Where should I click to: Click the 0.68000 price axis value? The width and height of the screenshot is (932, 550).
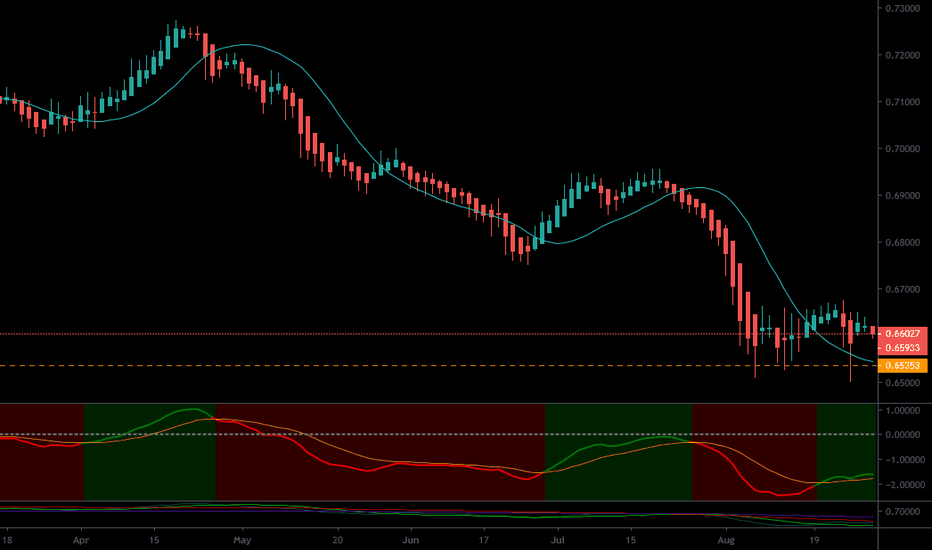click(x=904, y=243)
